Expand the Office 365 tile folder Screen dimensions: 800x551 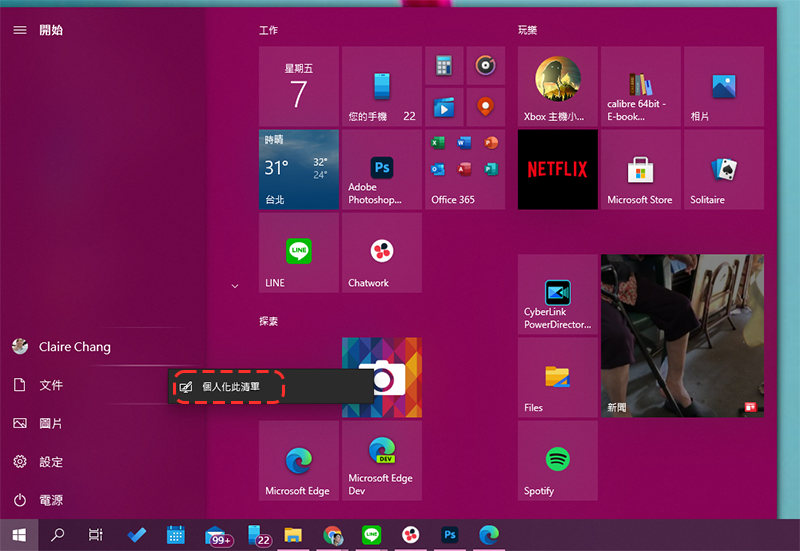click(464, 169)
